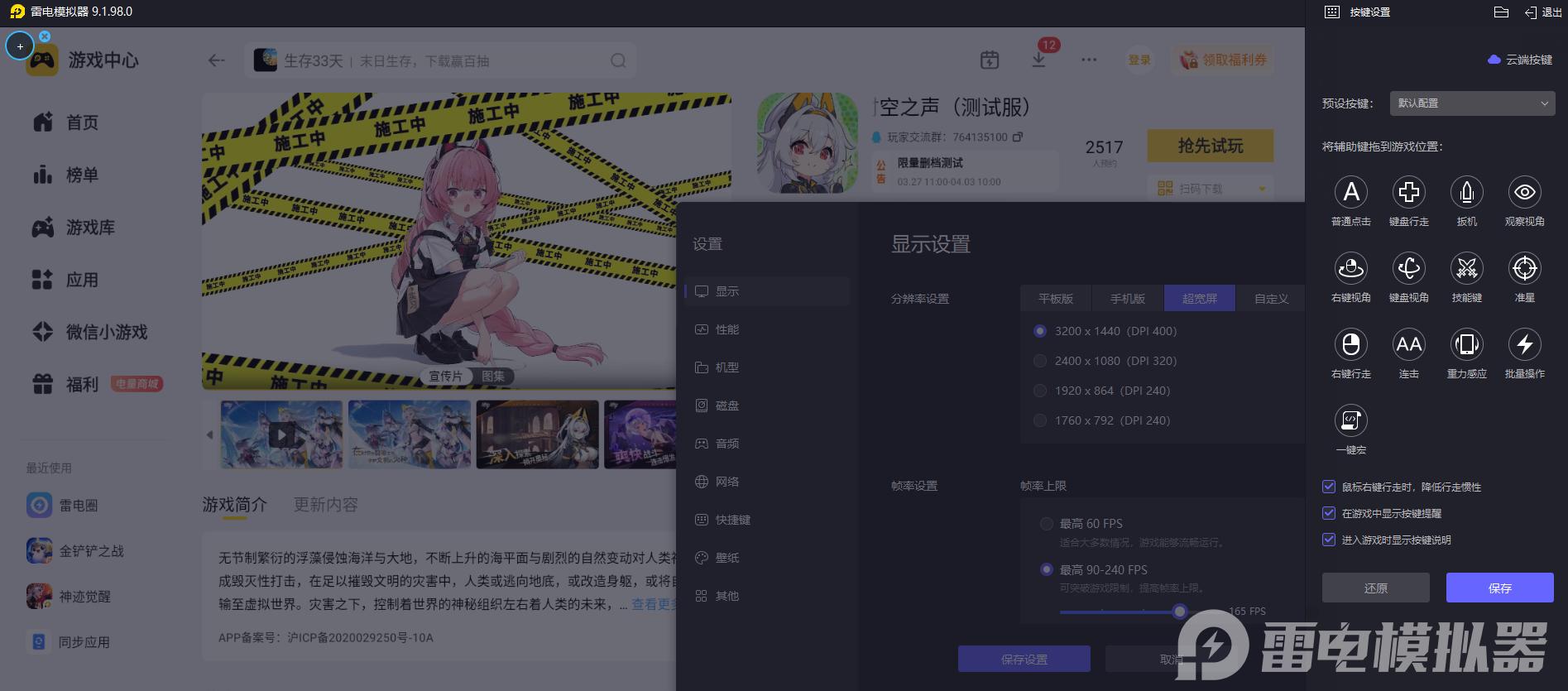Open the 预设按键 preset dropdown
This screenshot has height=691, width=1568.
(1473, 103)
